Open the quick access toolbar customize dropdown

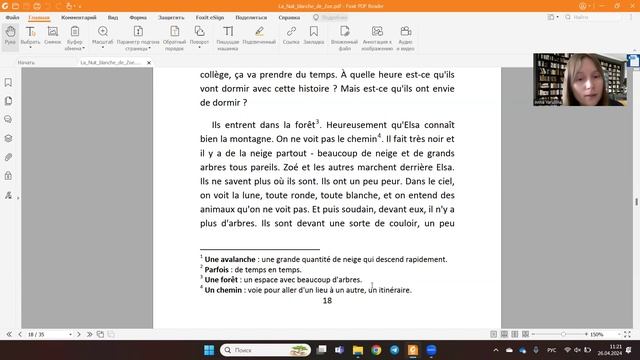point(80,6)
